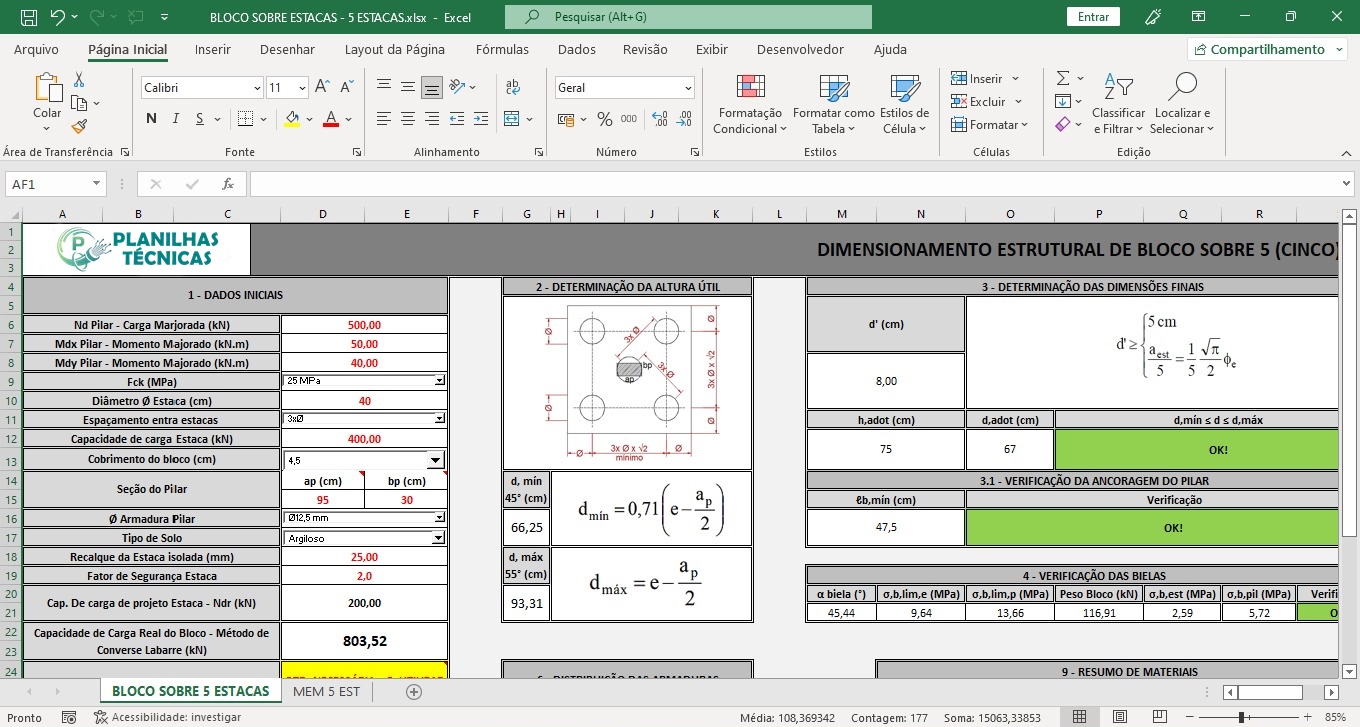1360x727 pixels.
Task: Click the Merge and Center icon
Action: (x=513, y=118)
